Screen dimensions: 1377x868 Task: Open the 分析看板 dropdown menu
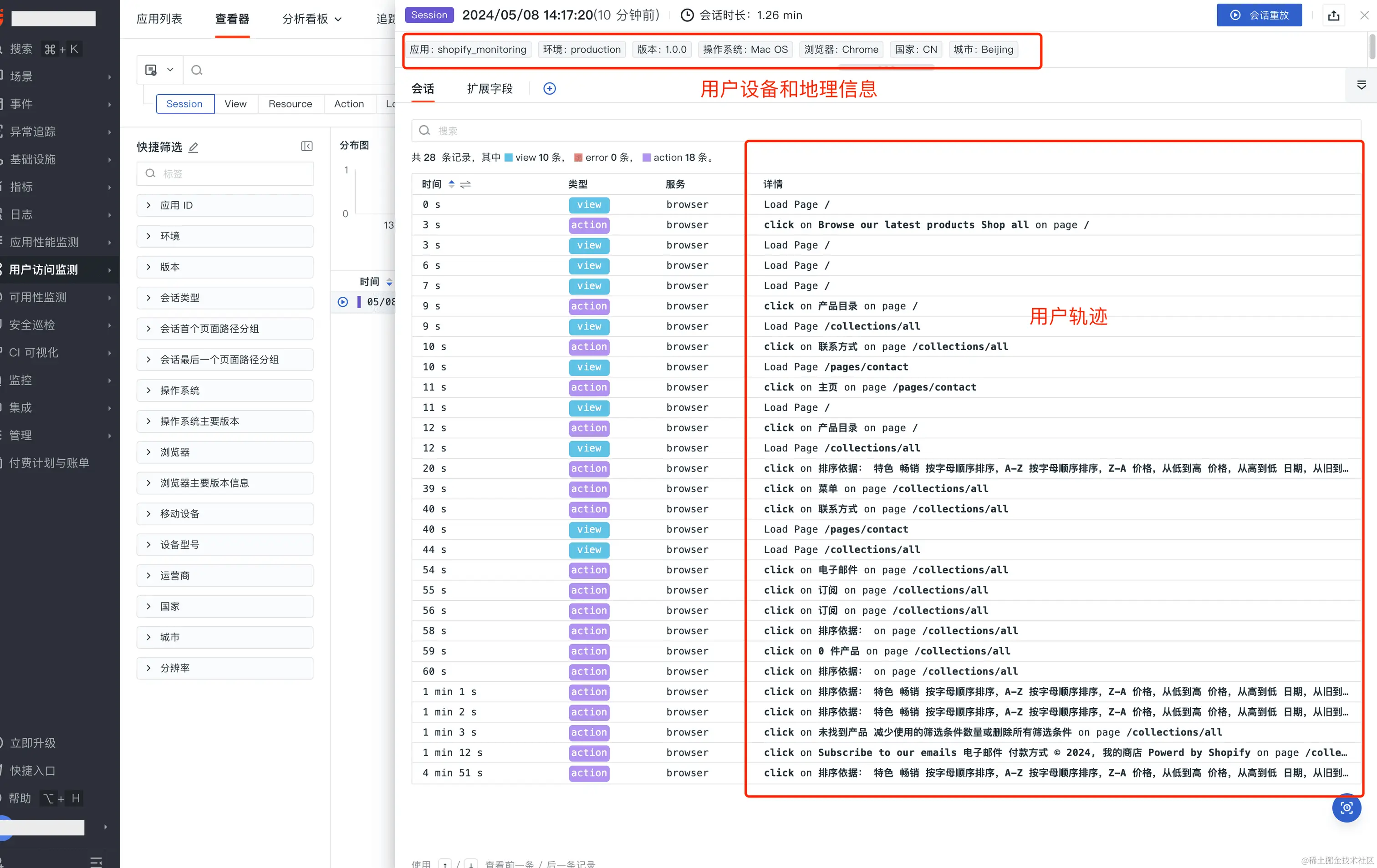tap(311, 19)
